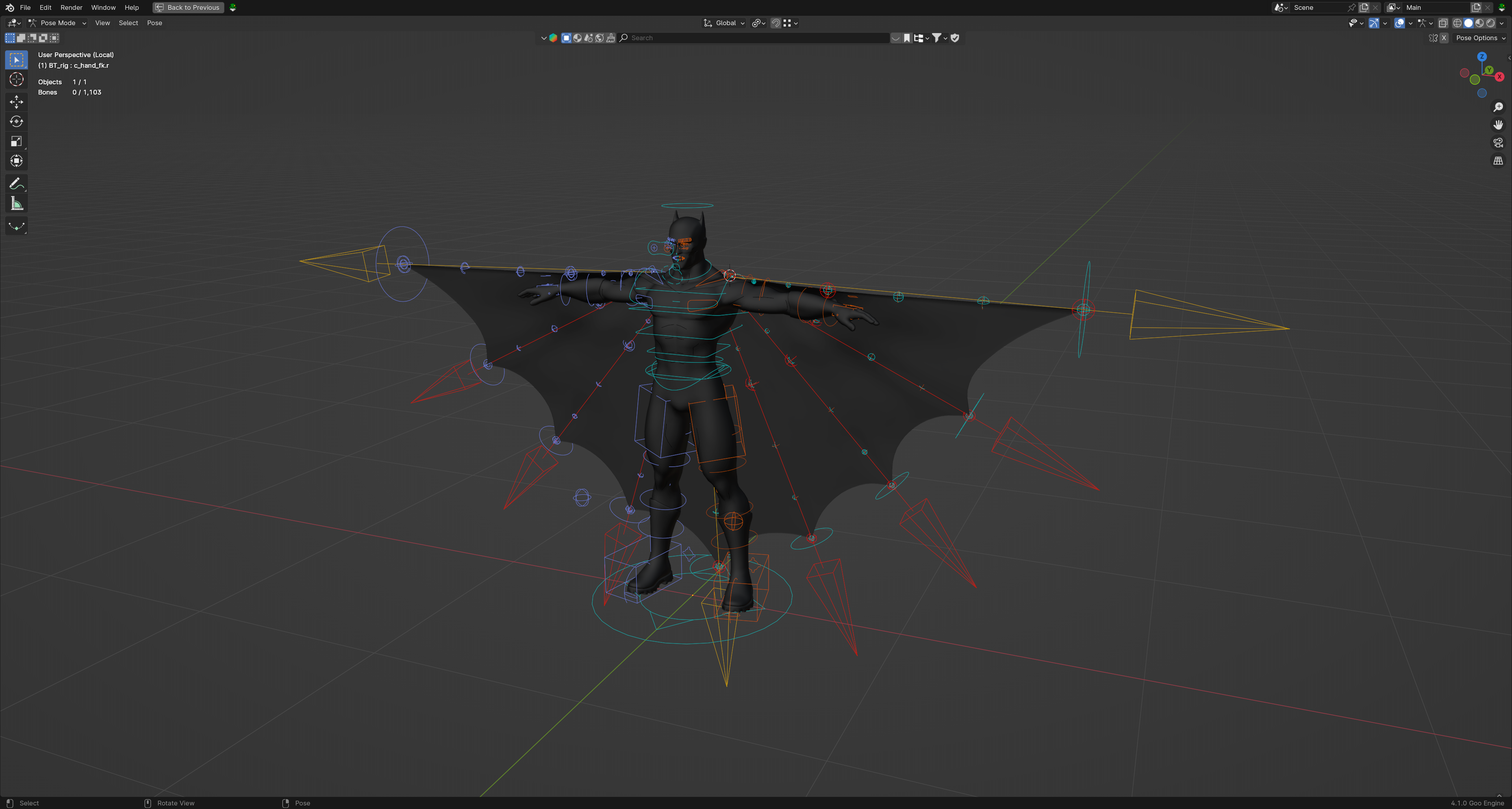Open the Pose Mode dropdown
The image size is (1512, 809).
[57, 23]
